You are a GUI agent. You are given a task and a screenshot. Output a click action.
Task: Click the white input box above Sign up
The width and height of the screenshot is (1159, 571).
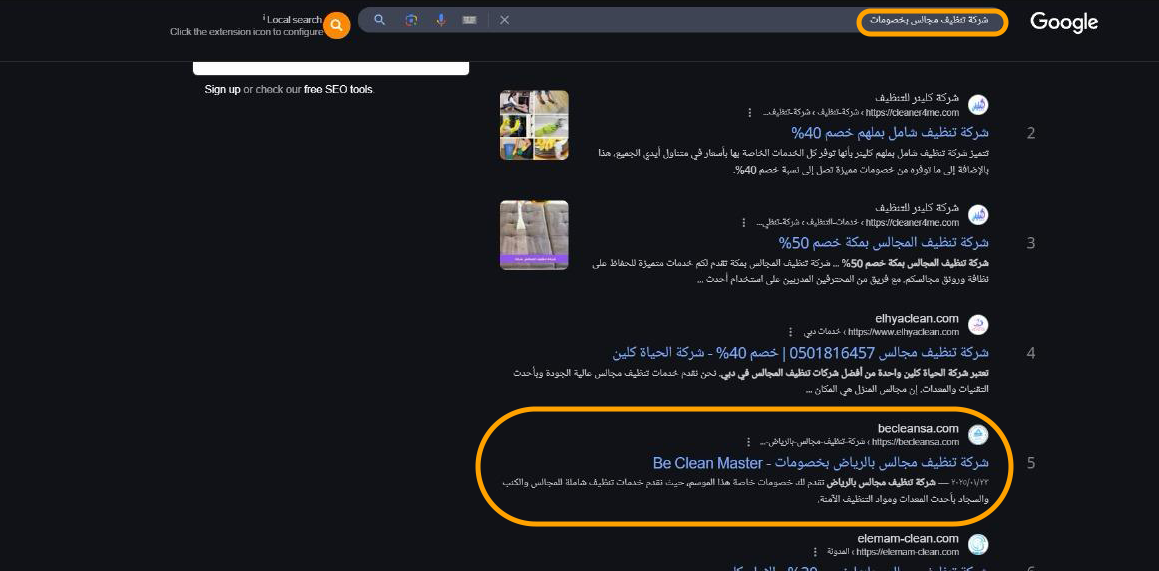pyautogui.click(x=331, y=68)
